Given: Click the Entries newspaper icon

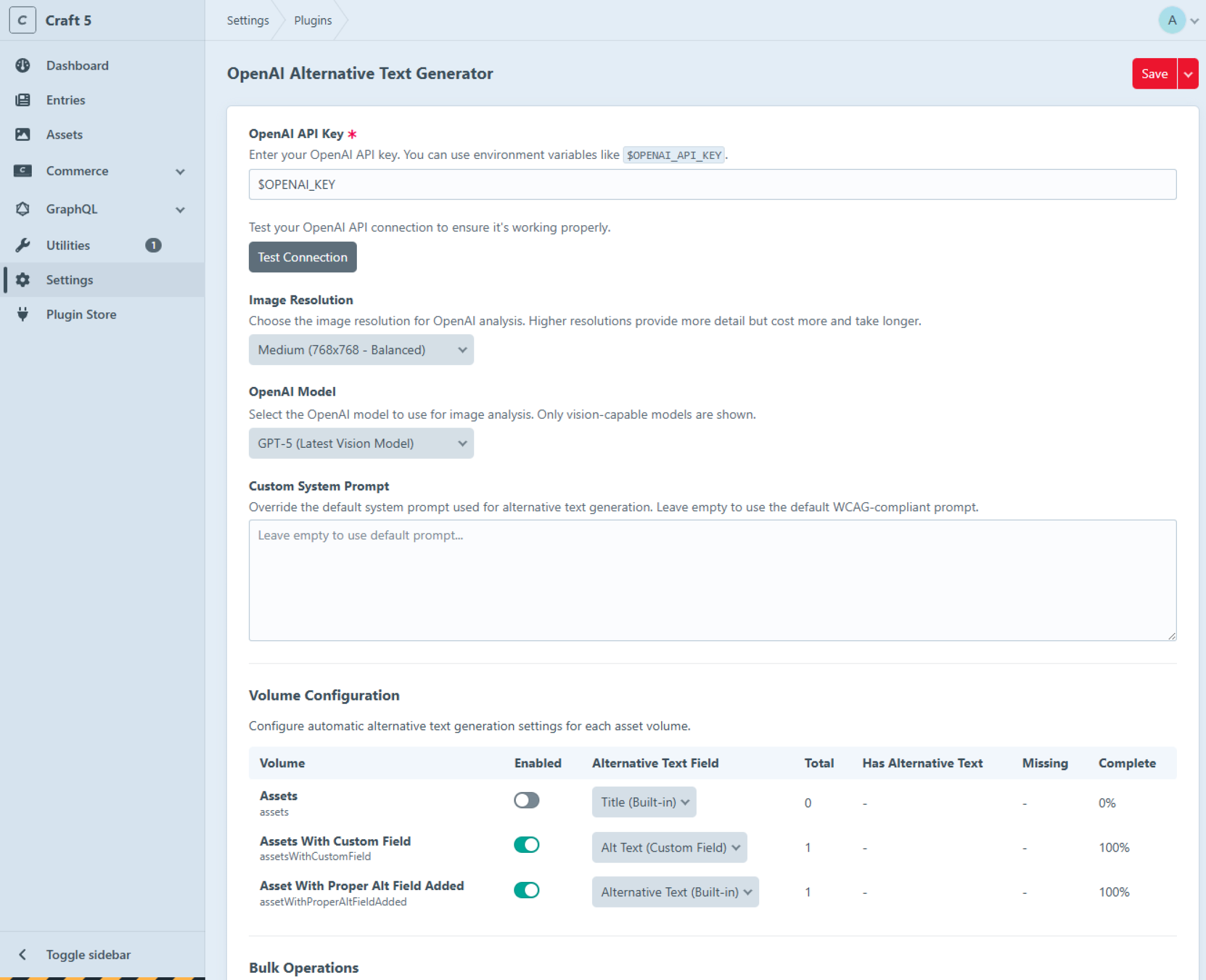Looking at the screenshot, I should [22, 100].
